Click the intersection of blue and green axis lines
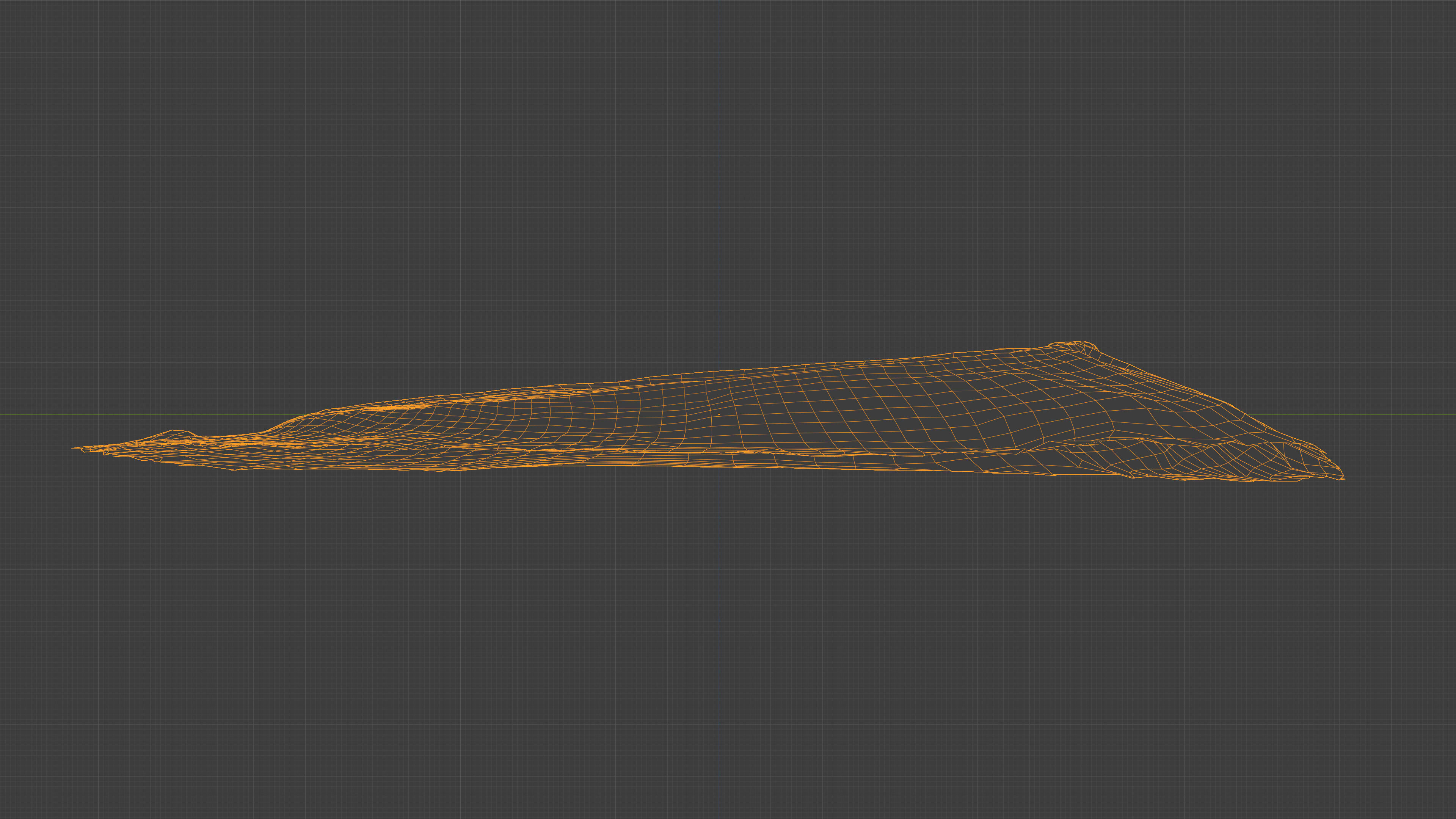 [x=719, y=414]
